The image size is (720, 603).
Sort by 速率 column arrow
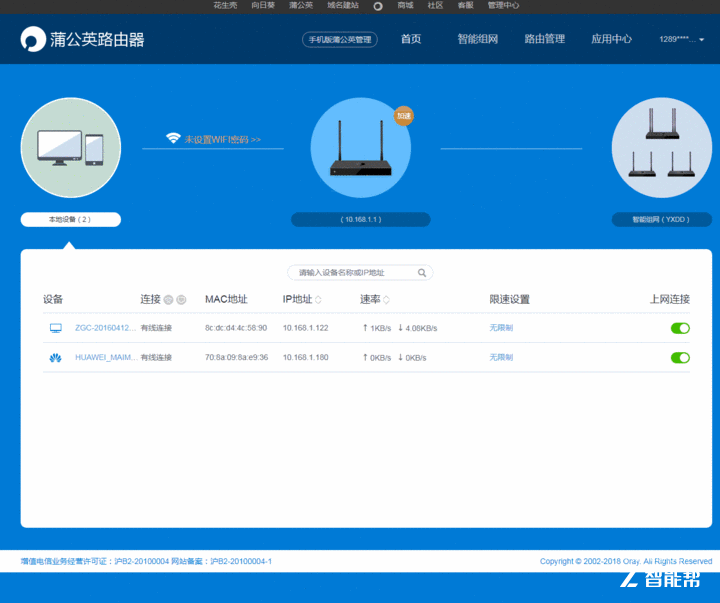coord(386,300)
